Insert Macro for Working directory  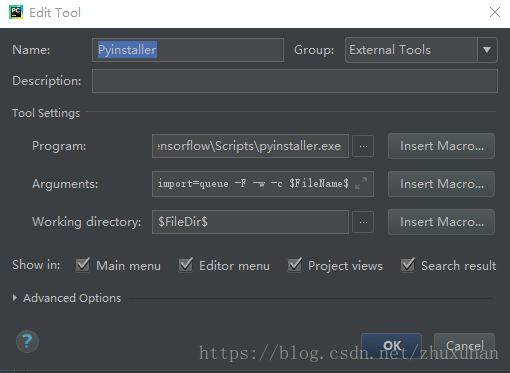(x=441, y=222)
